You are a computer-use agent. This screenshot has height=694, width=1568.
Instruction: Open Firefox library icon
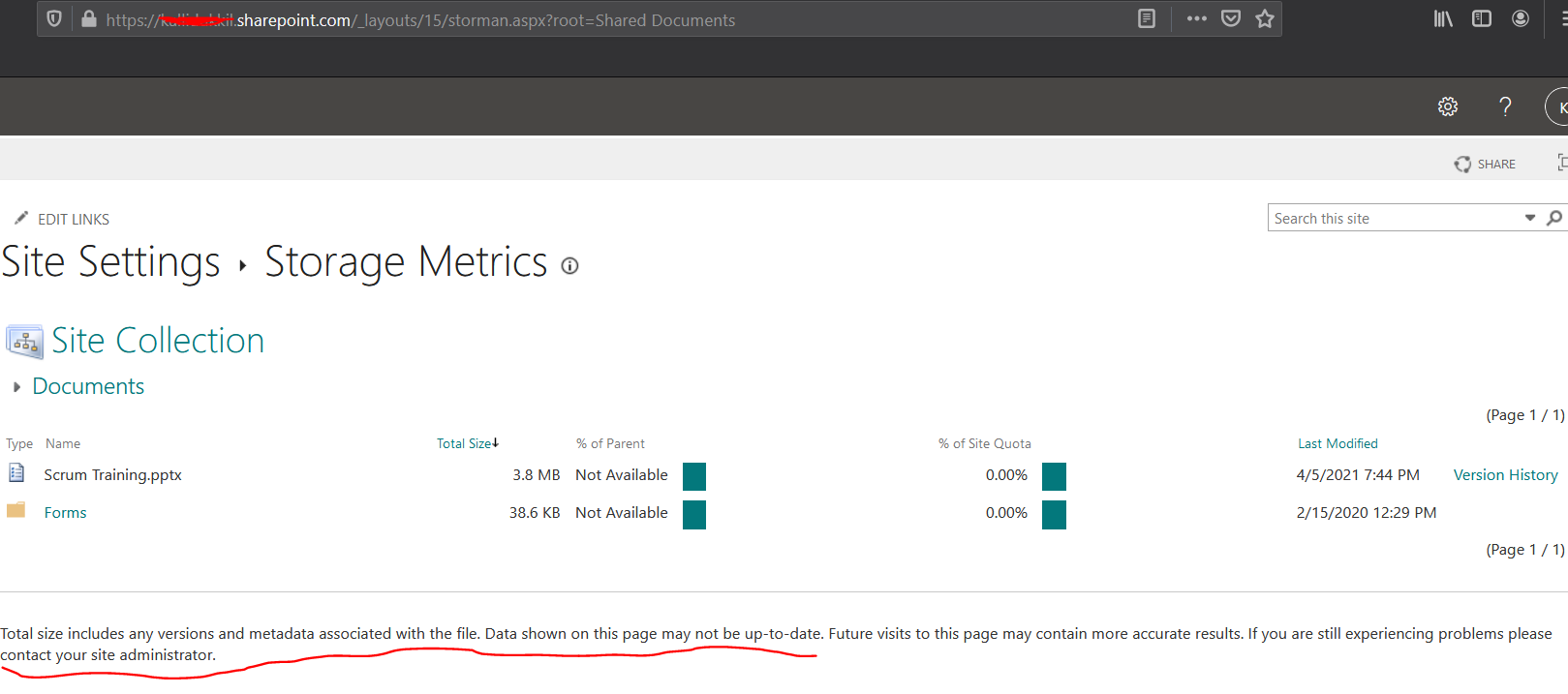[1443, 18]
